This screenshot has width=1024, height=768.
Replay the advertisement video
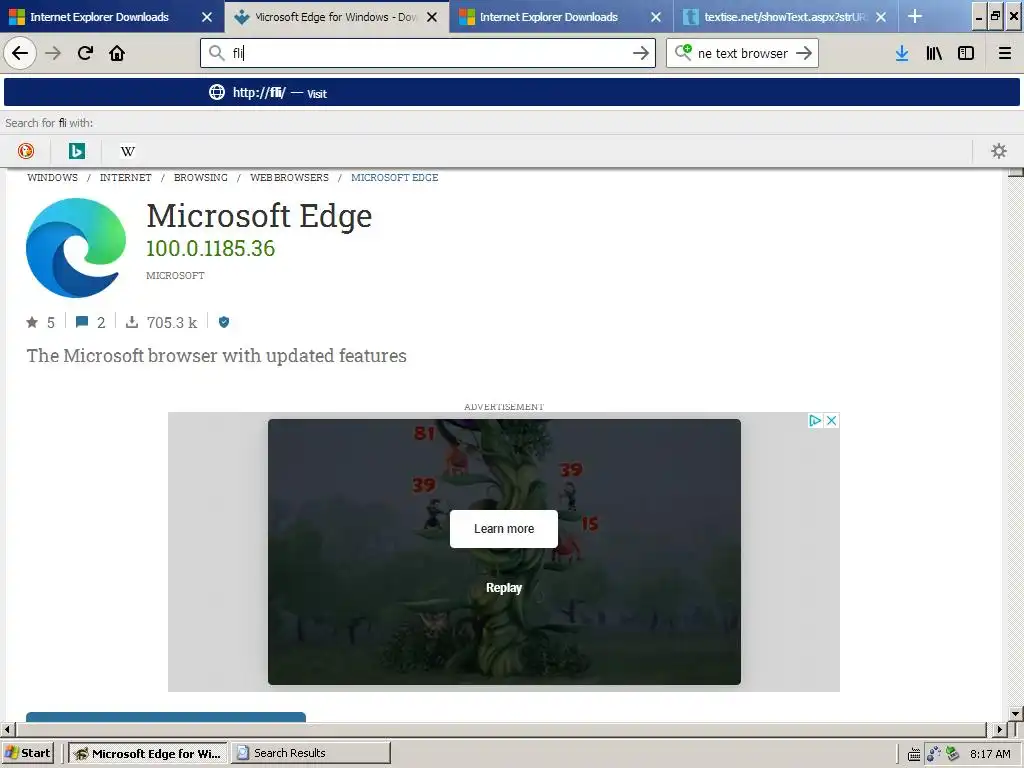click(x=504, y=588)
